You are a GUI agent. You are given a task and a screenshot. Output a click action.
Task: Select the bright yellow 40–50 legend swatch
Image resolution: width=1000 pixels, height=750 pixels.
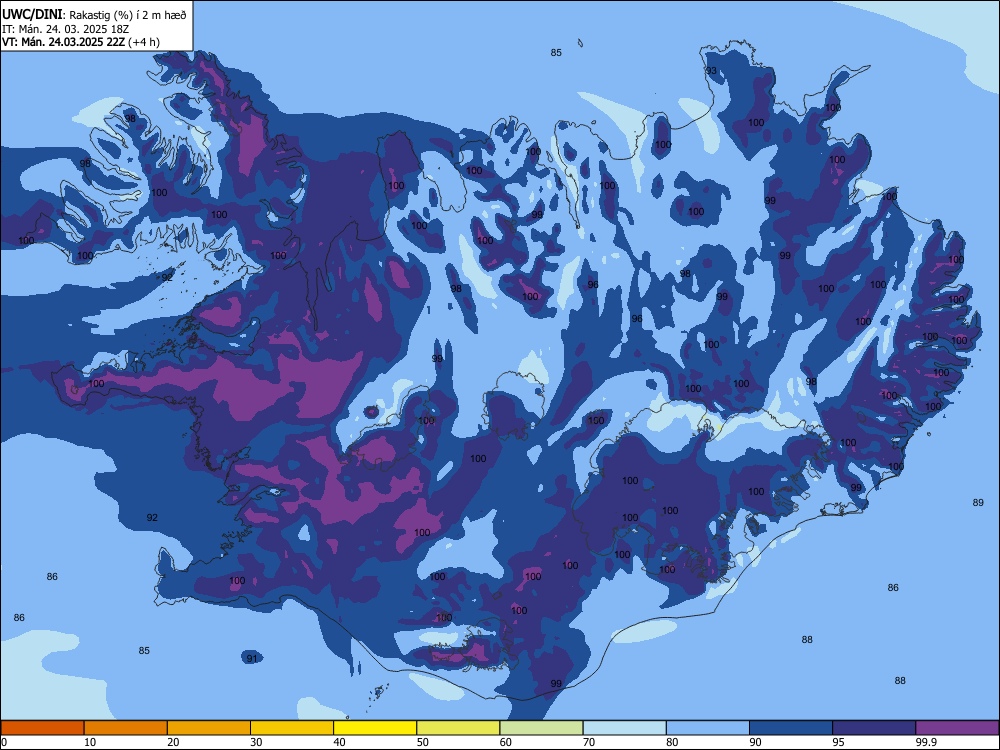pyautogui.click(x=375, y=728)
